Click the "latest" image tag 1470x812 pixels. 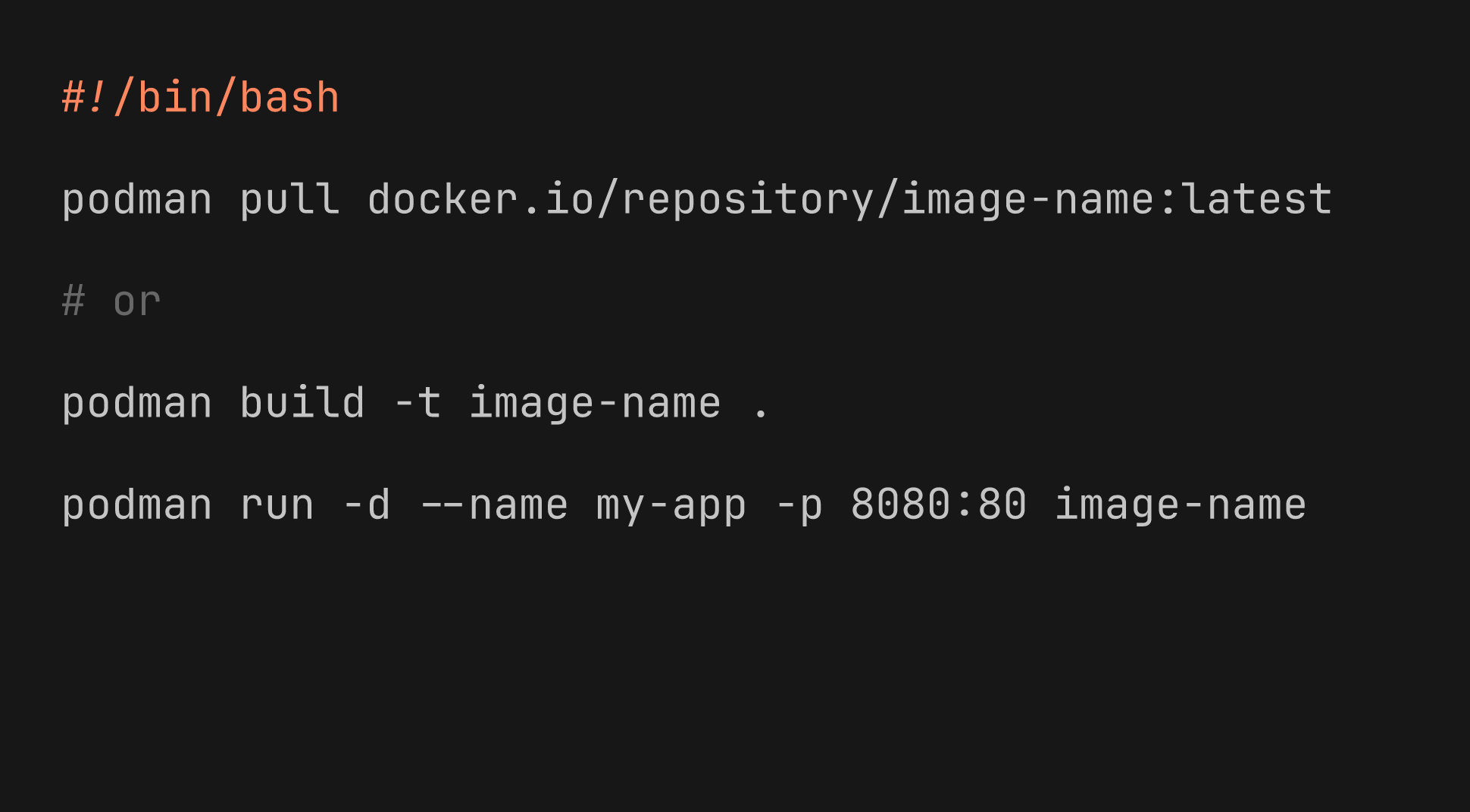(1256, 201)
